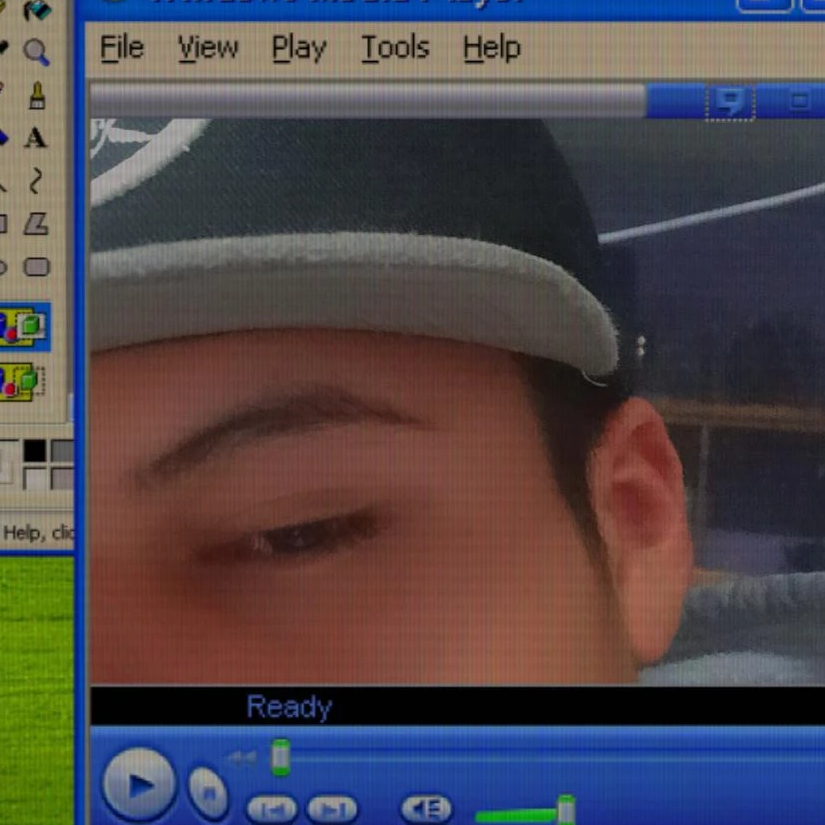Click the volume slider handle
825x825 pixels.
(566, 809)
